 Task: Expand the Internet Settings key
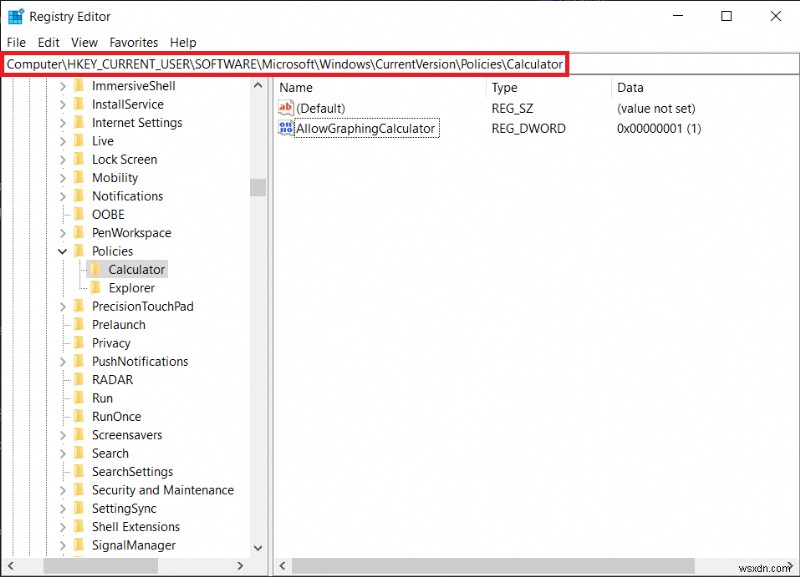[x=63, y=123]
